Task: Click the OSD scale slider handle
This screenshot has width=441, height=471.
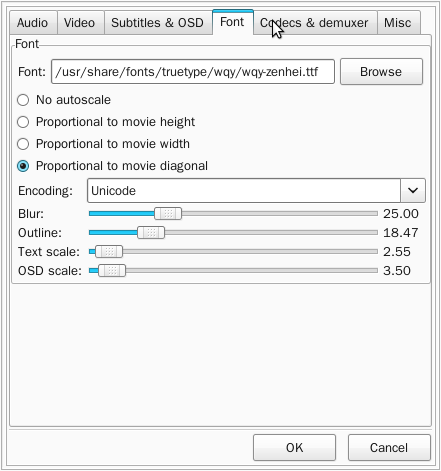Action: (x=112, y=270)
